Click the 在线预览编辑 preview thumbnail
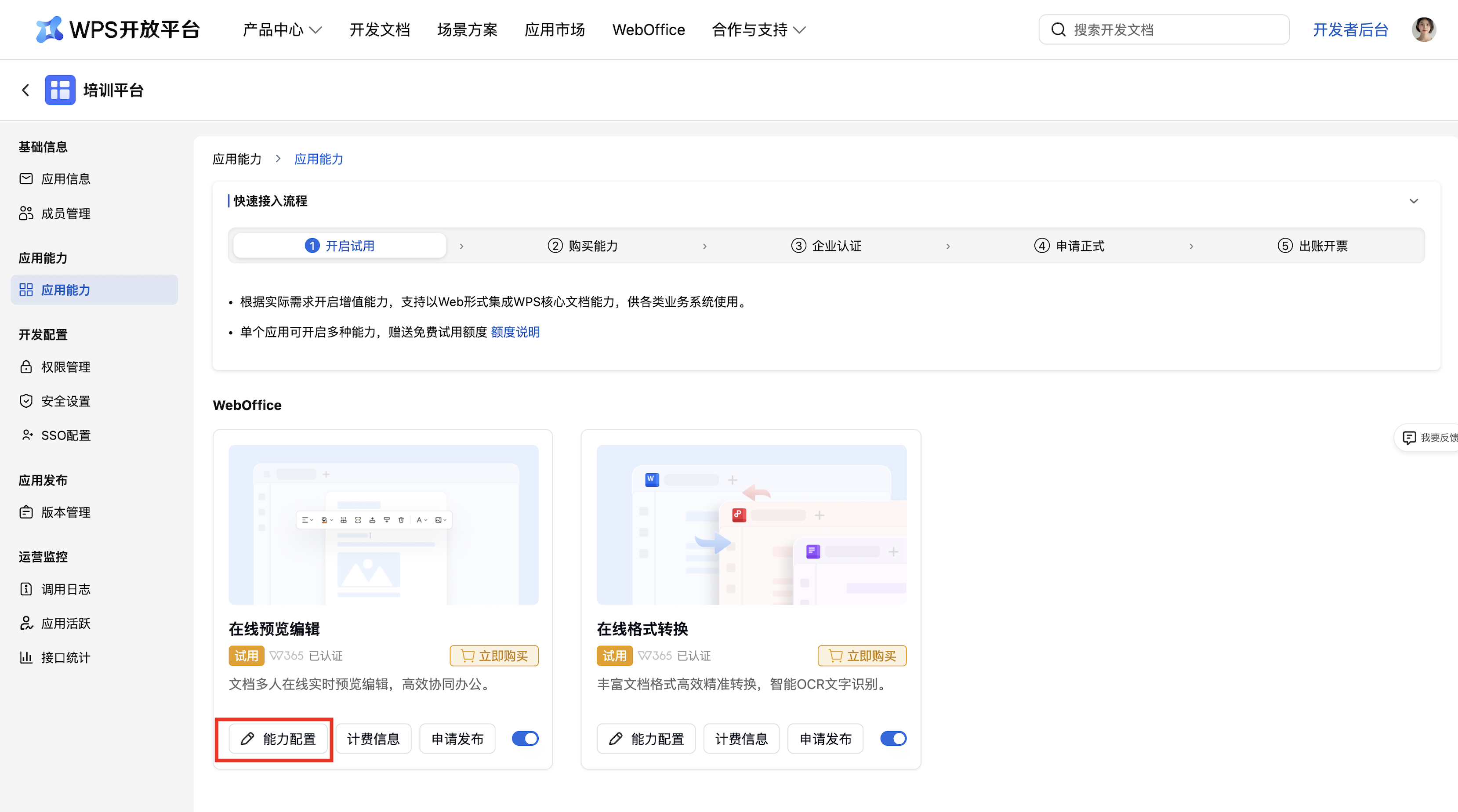Image resolution: width=1458 pixels, height=812 pixels. tap(384, 525)
